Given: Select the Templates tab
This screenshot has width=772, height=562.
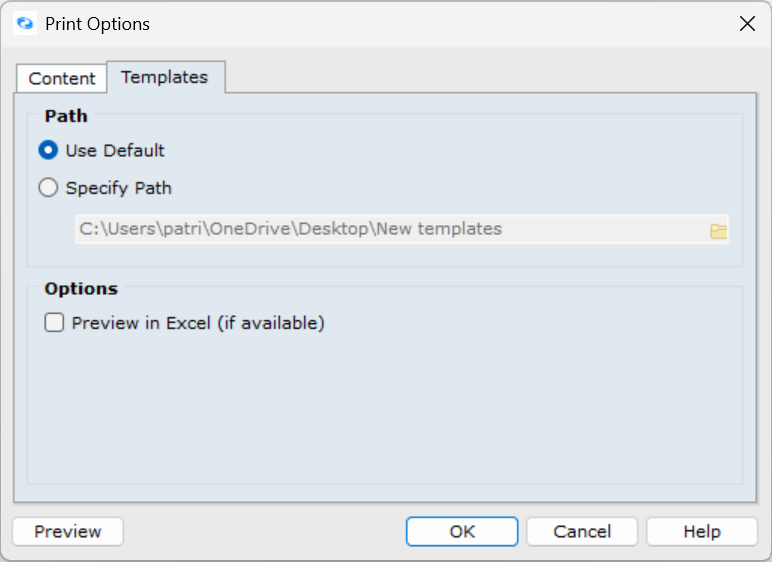Looking at the screenshot, I should click(165, 77).
